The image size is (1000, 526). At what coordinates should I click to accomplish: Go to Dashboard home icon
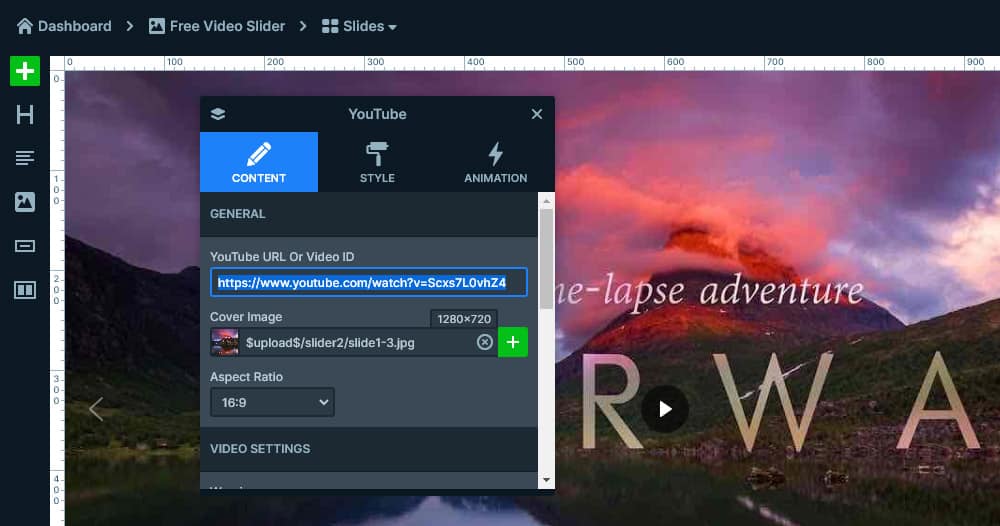coord(24,26)
